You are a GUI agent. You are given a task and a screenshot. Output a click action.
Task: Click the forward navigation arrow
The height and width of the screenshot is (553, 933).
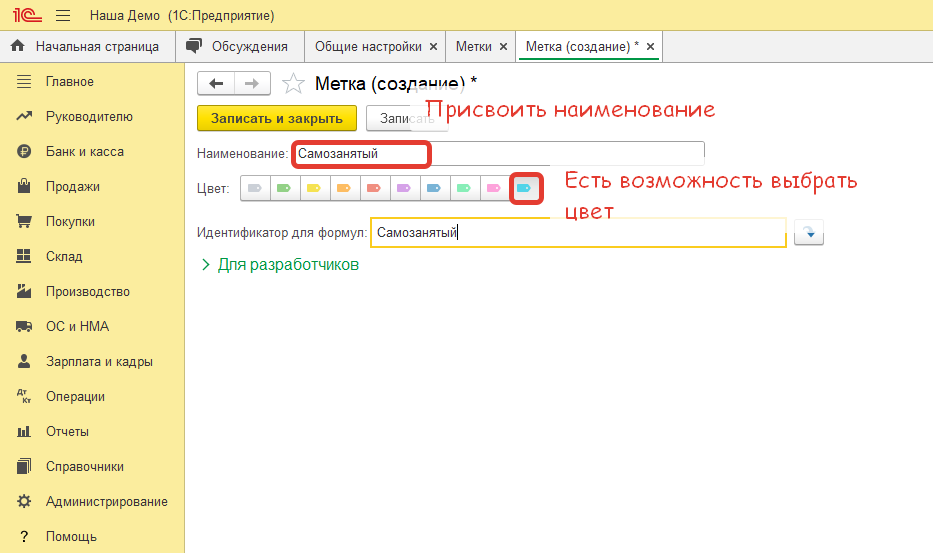click(x=252, y=84)
